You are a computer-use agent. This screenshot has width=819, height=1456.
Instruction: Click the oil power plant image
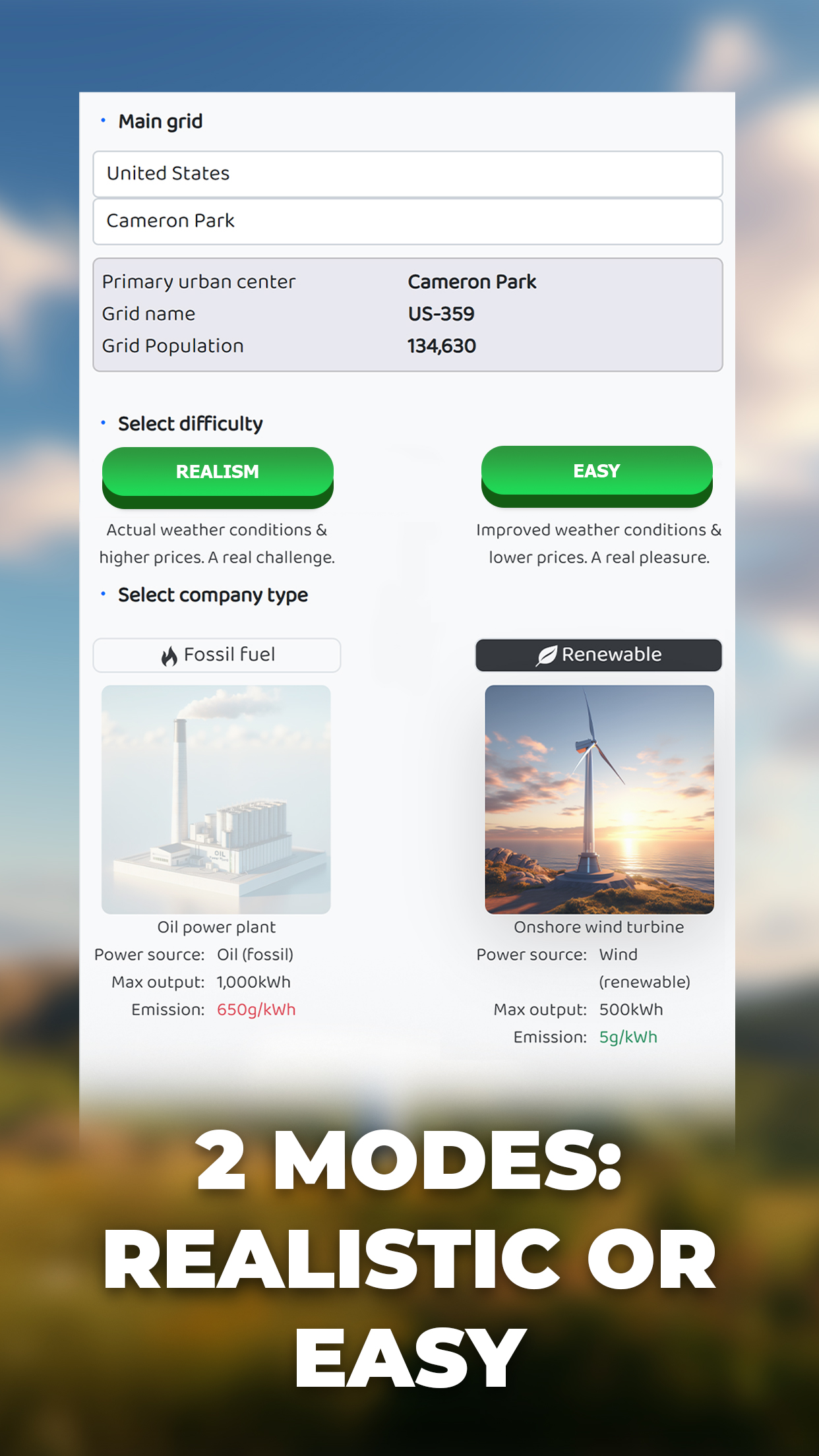click(216, 799)
